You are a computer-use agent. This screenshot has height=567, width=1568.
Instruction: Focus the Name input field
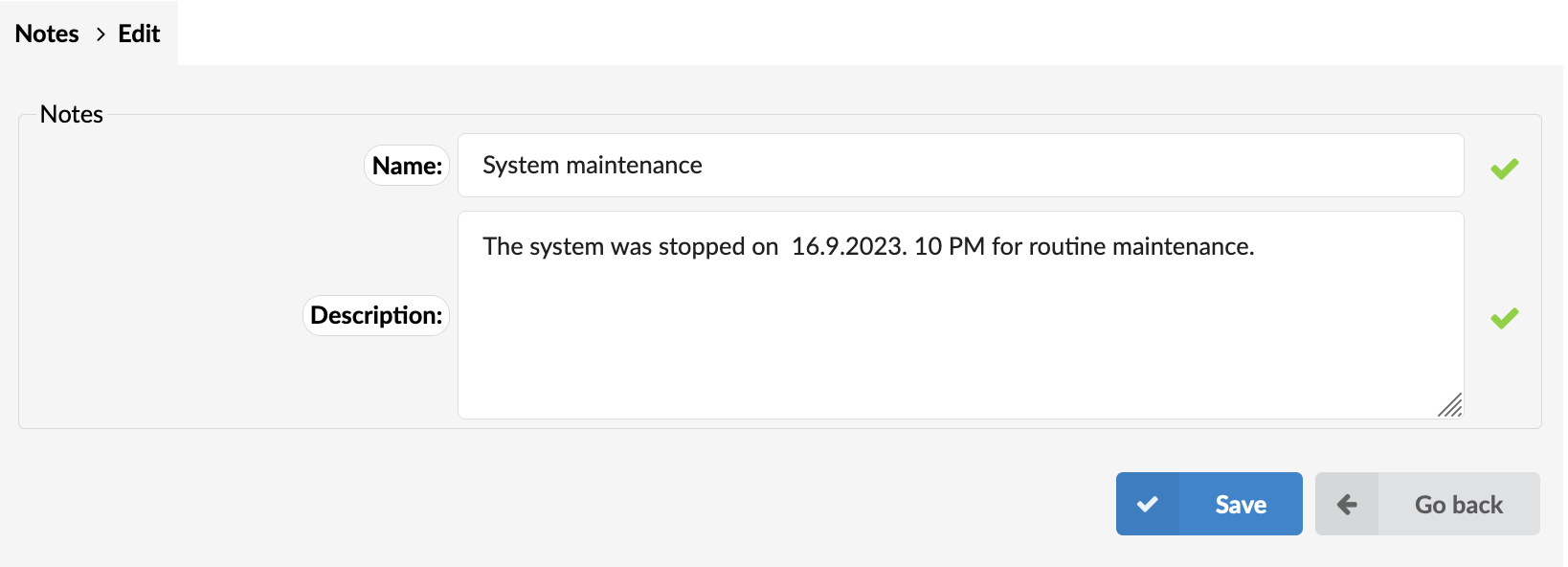(961, 166)
